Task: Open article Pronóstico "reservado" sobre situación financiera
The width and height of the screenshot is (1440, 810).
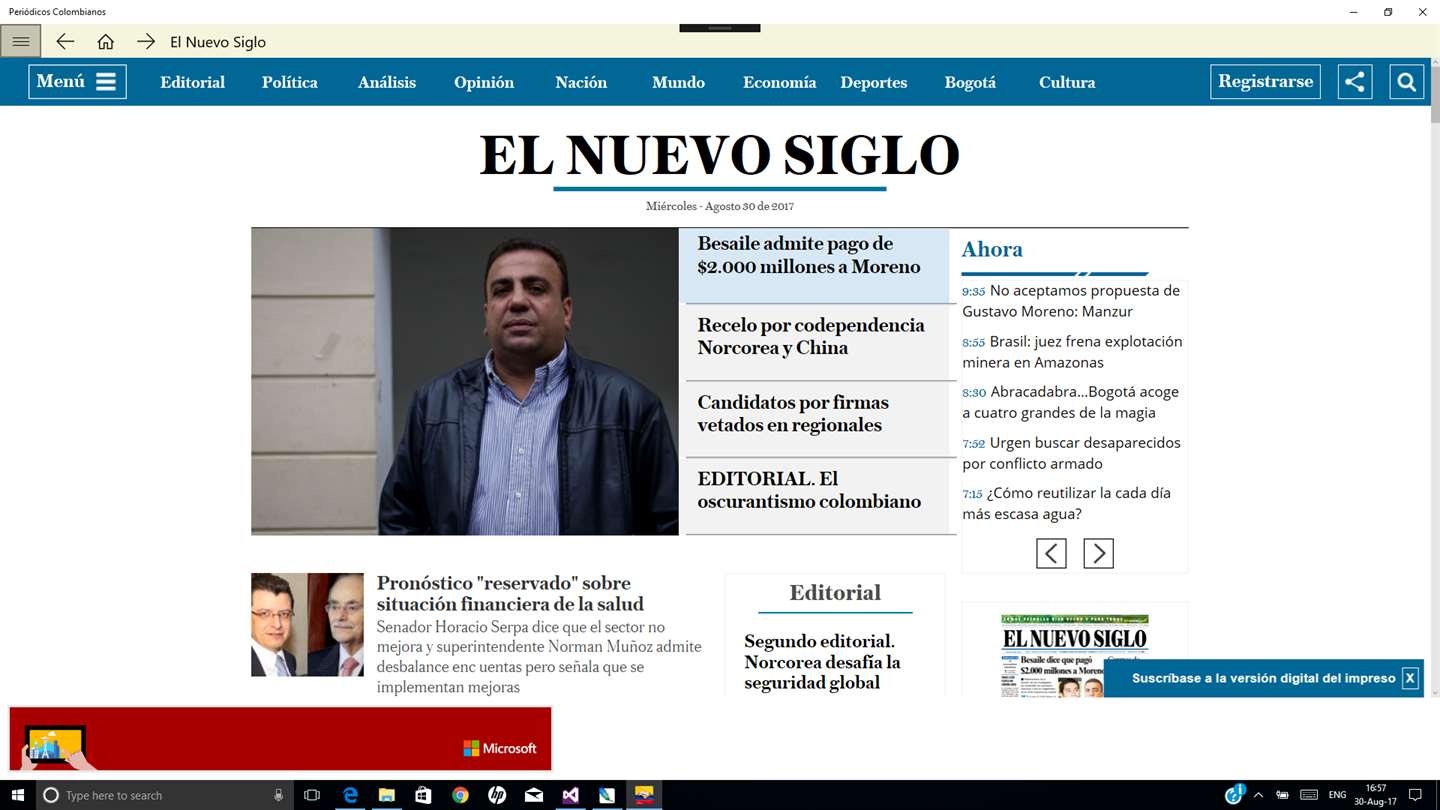Action: (510, 593)
